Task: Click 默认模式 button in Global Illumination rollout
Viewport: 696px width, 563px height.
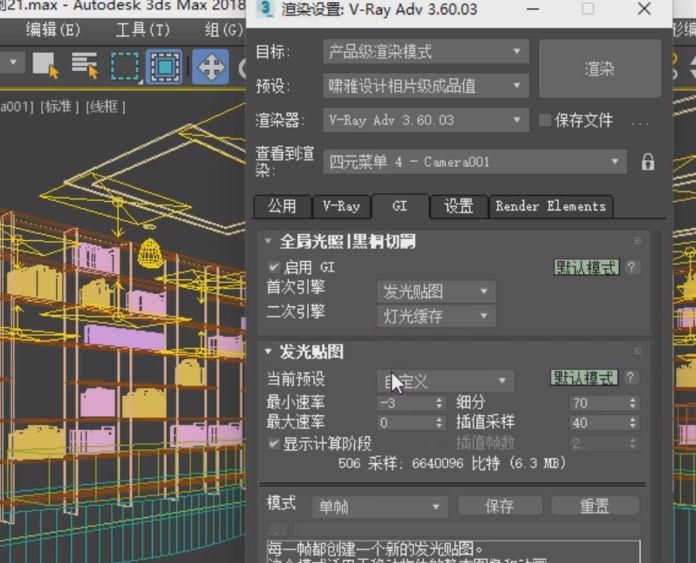Action: point(586,267)
